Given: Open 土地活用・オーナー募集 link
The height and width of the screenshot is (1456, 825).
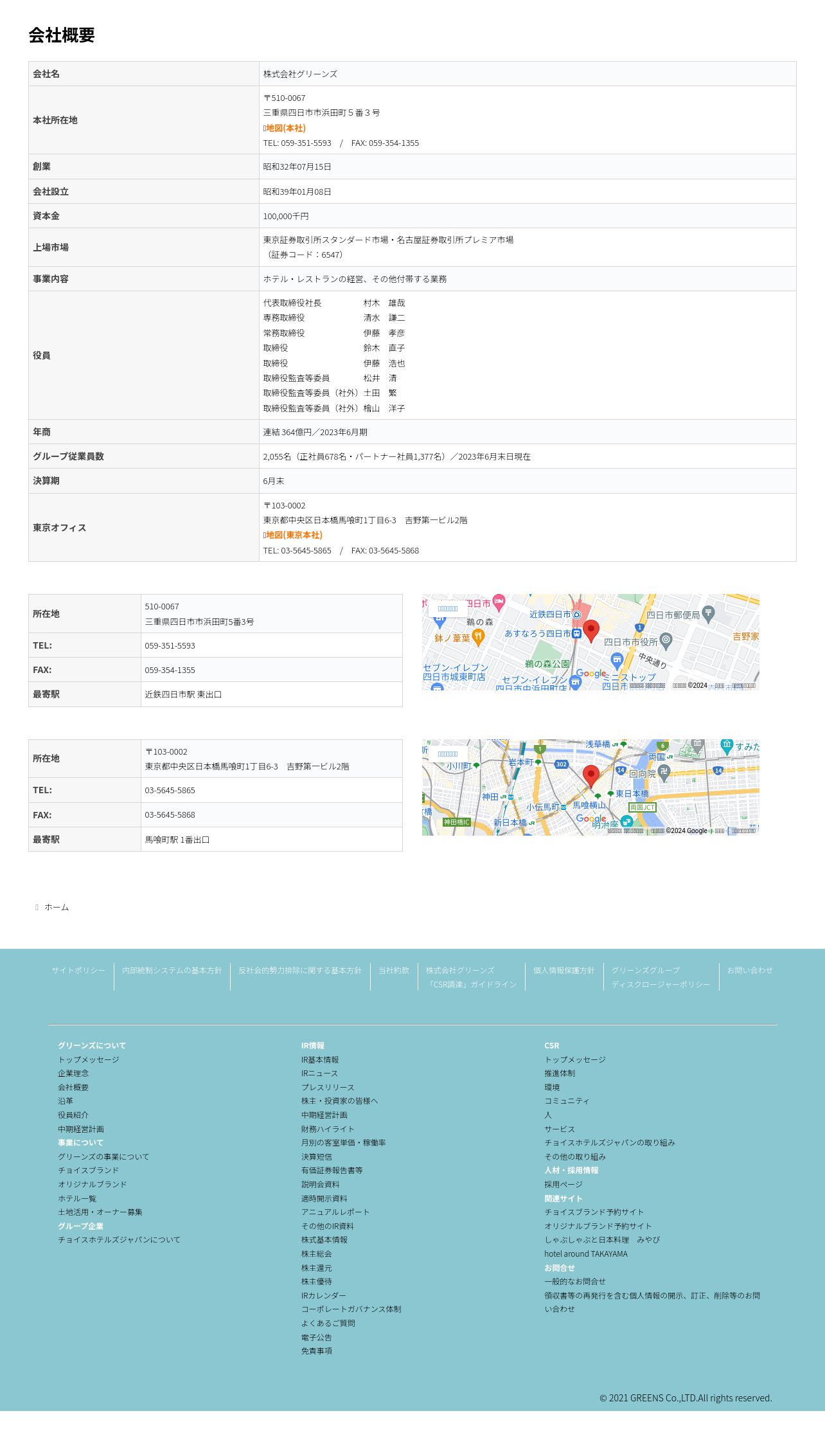Looking at the screenshot, I should click(x=100, y=1212).
